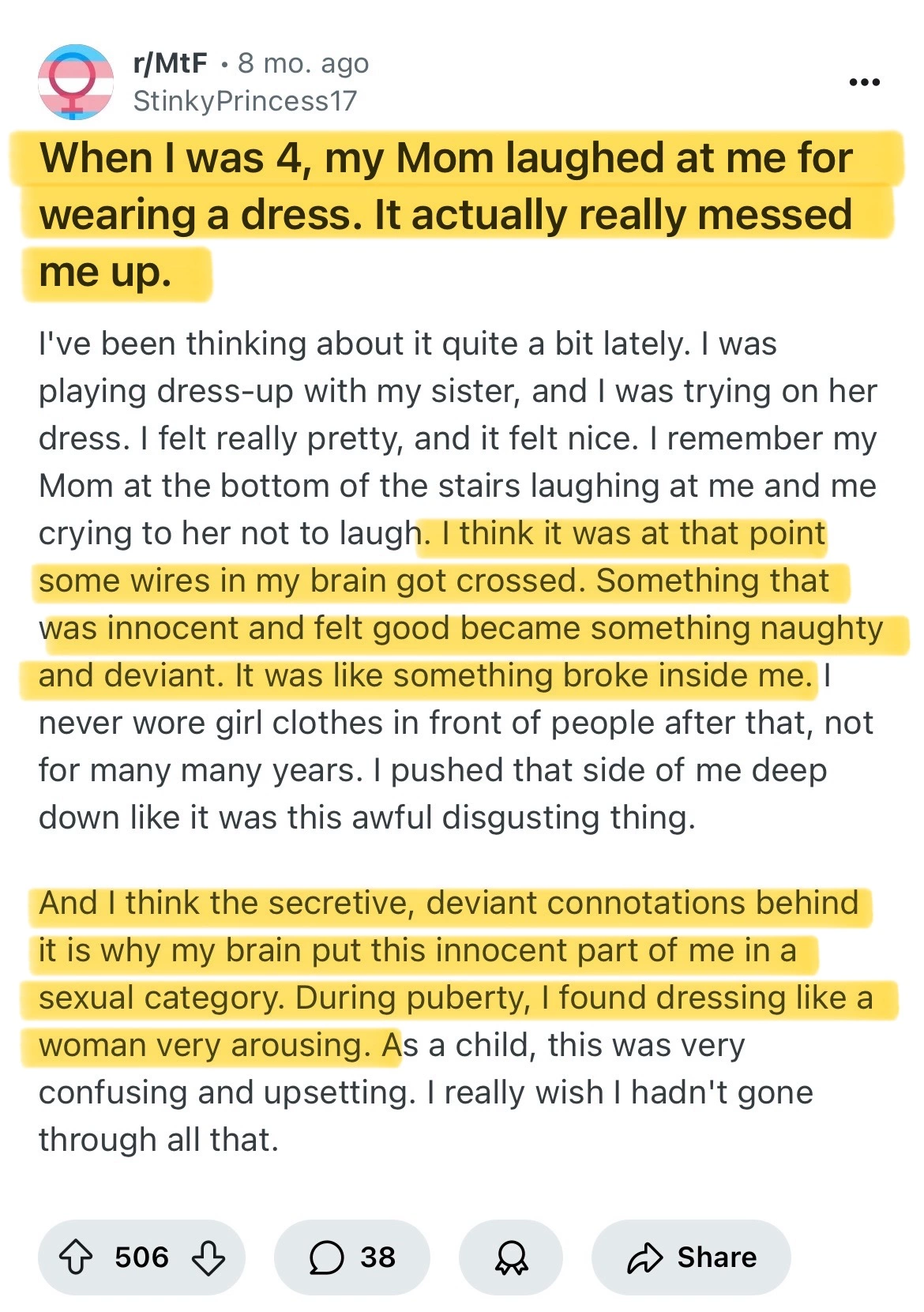Viewport: 924px width, 1312px height.
Task: Give an award via the ribbon icon
Action: click(511, 1257)
